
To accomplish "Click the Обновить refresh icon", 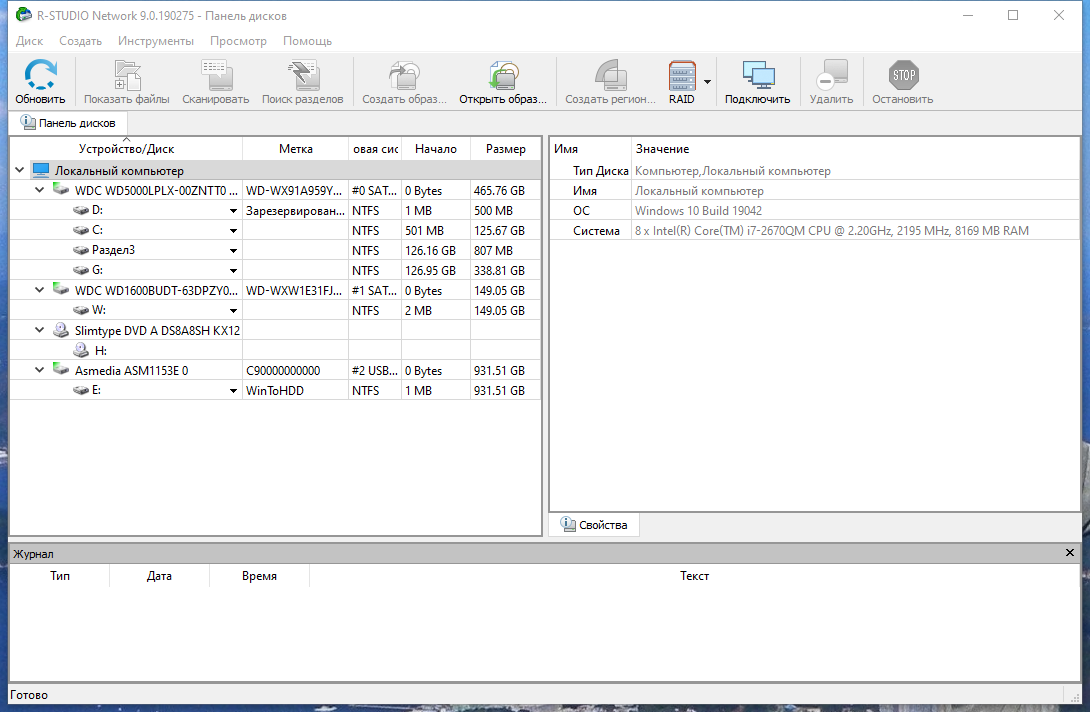I will (40, 74).
